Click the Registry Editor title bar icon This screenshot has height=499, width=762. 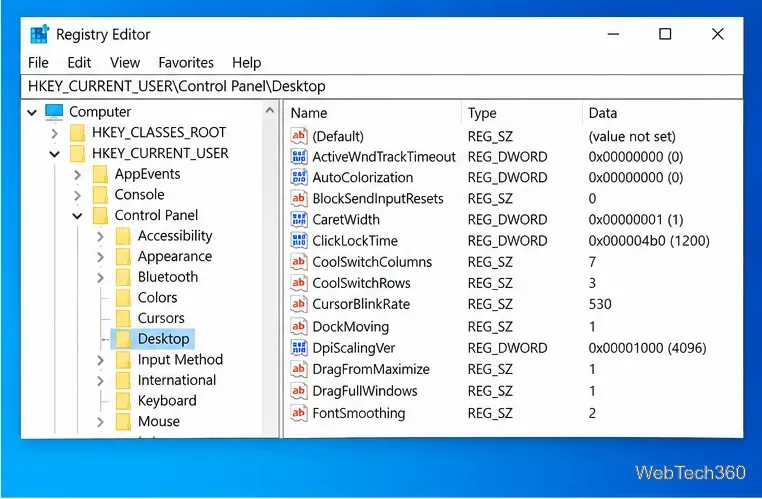click(x=39, y=34)
